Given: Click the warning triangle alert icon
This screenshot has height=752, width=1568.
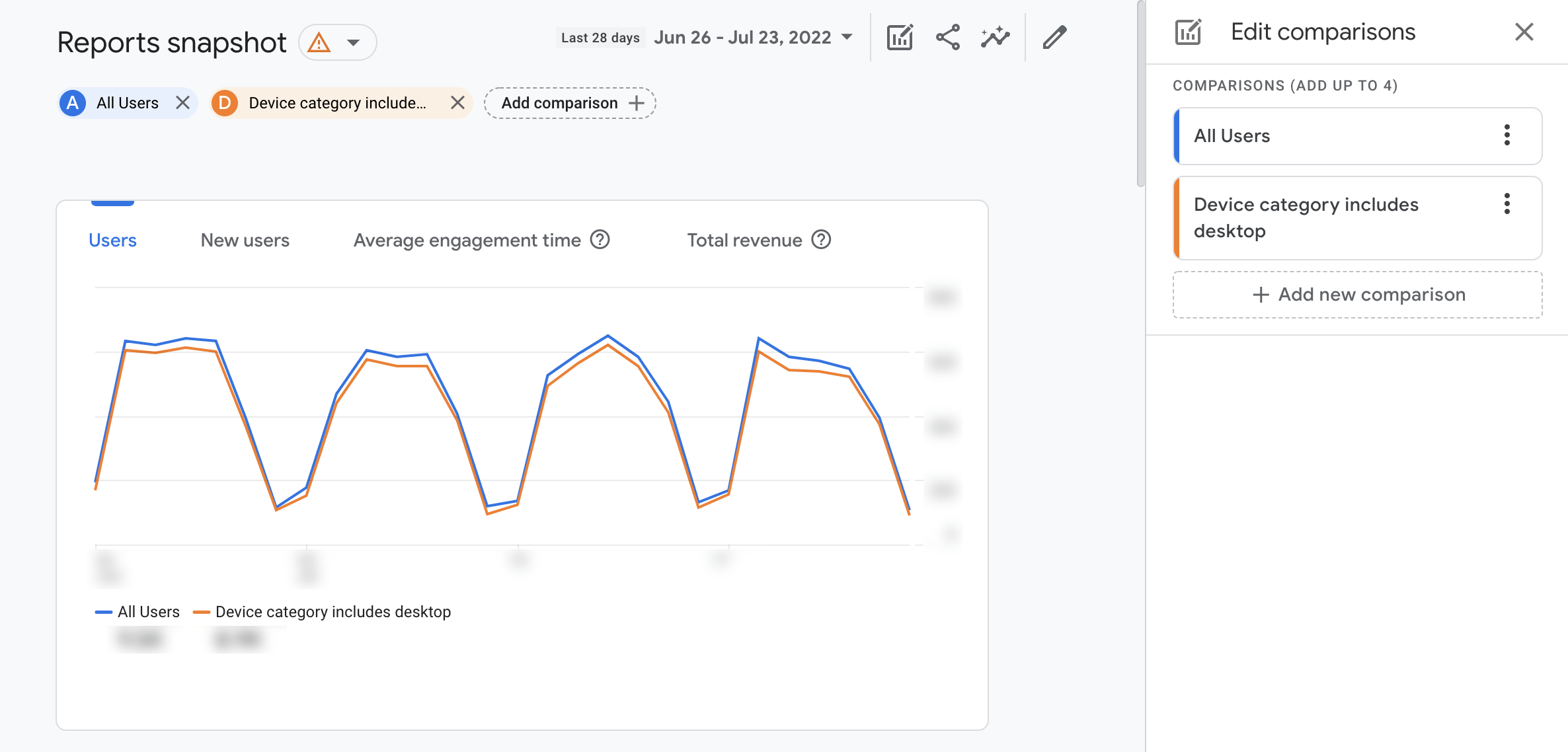Looking at the screenshot, I should [x=318, y=42].
